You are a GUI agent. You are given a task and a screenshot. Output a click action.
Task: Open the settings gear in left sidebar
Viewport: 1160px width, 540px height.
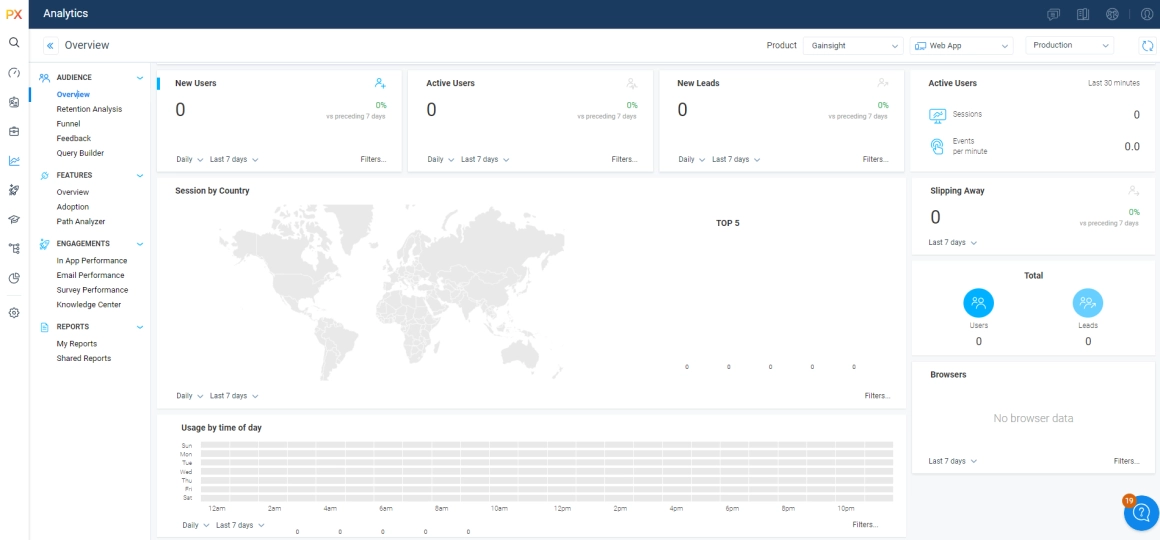pyautogui.click(x=13, y=313)
